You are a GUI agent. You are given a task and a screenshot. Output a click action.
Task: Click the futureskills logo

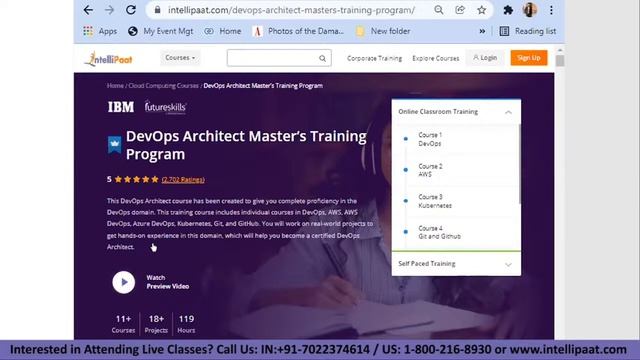pyautogui.click(x=165, y=107)
